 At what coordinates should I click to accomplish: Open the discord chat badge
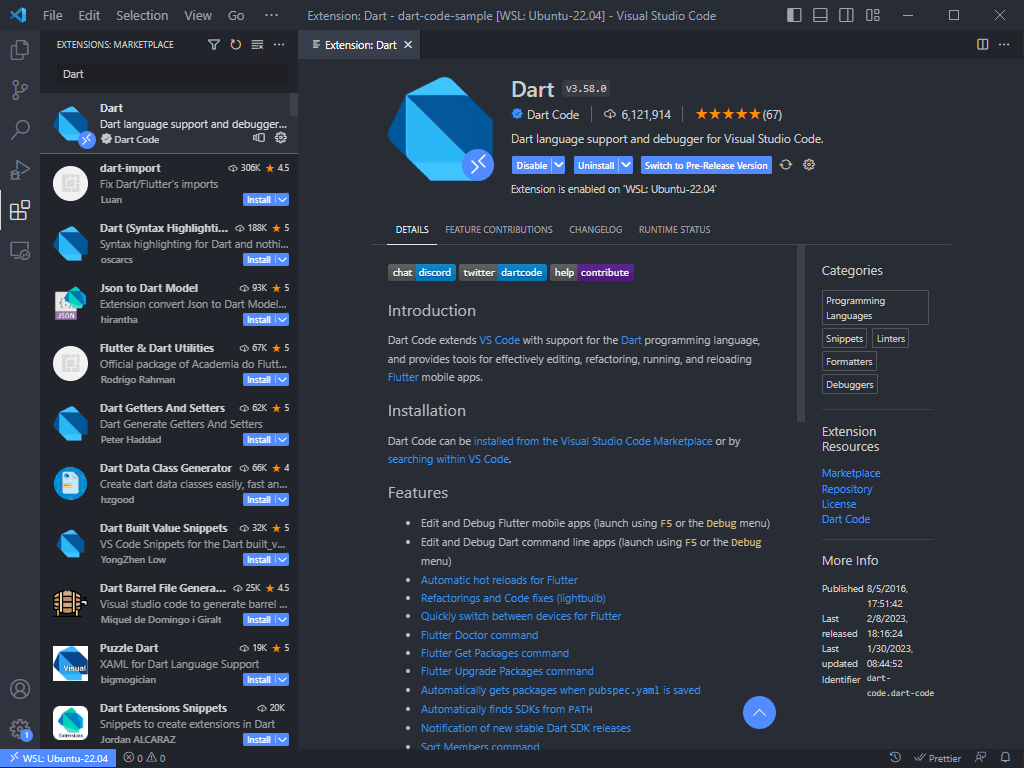422,272
